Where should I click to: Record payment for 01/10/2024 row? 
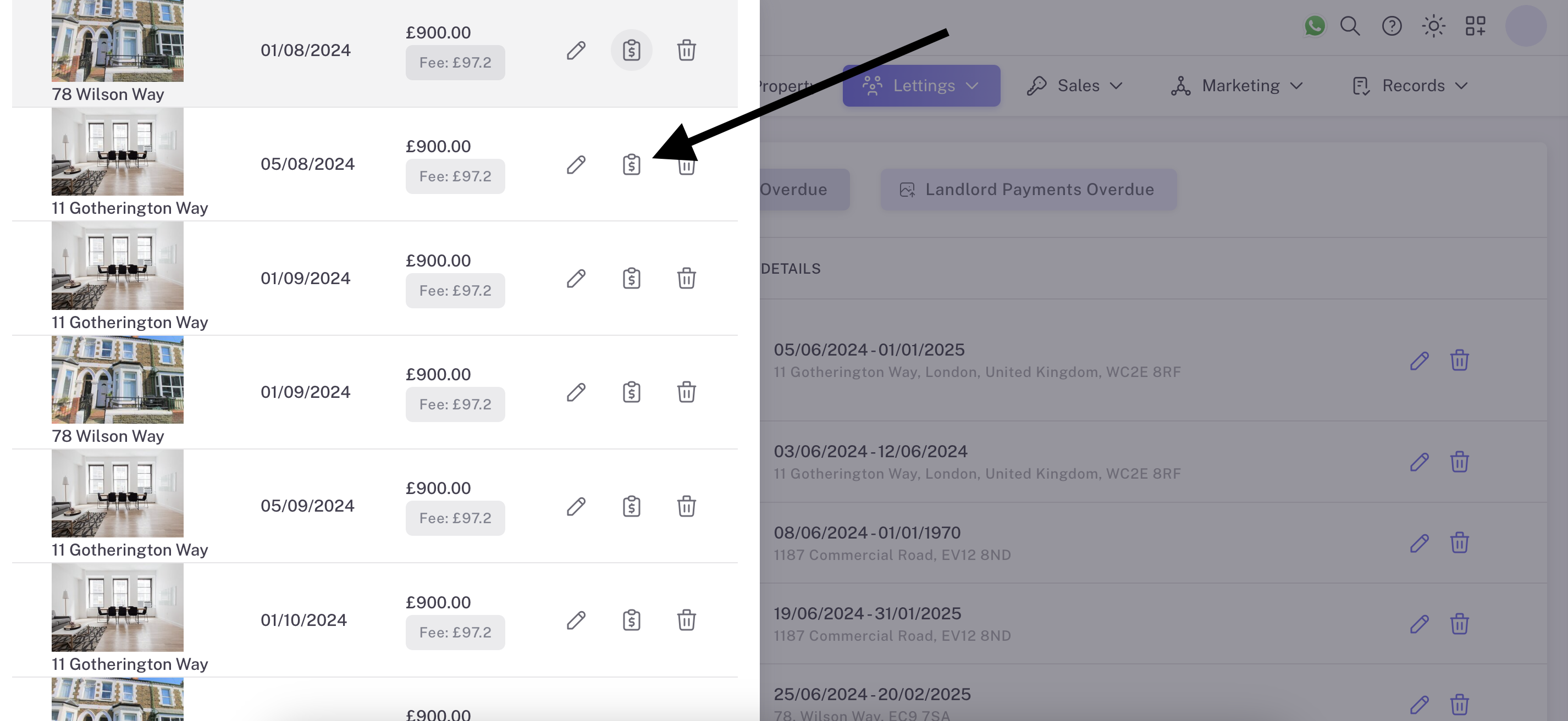point(631,620)
